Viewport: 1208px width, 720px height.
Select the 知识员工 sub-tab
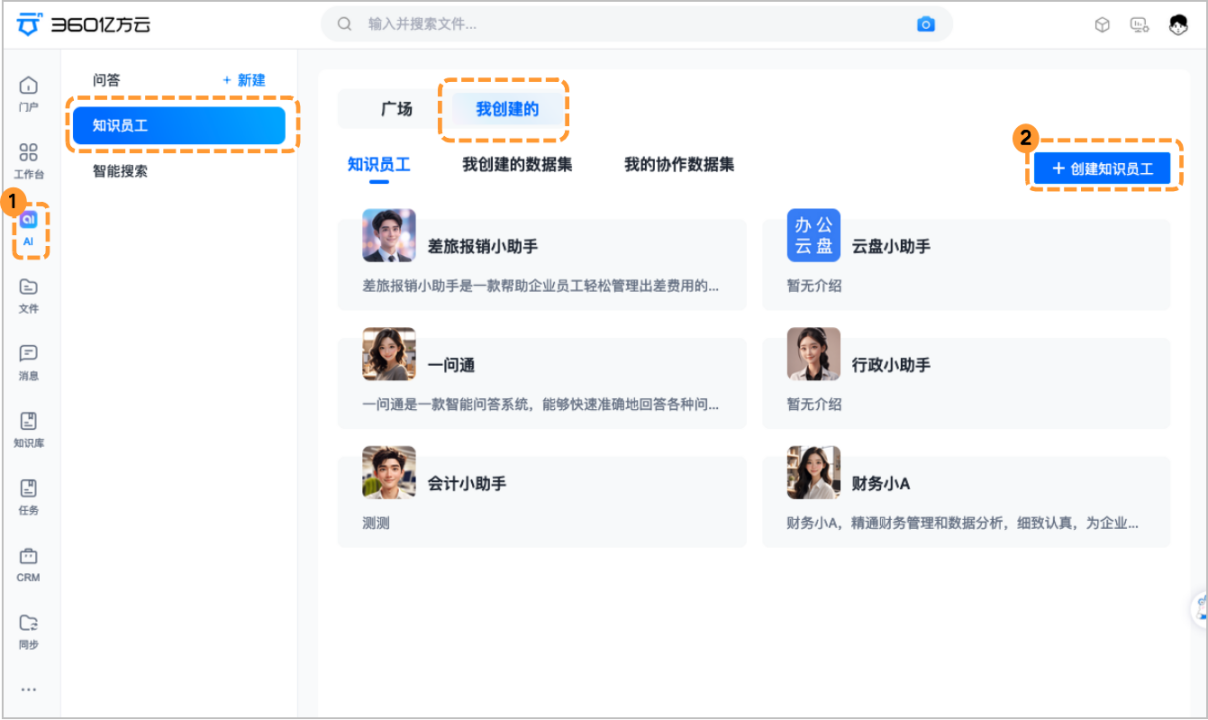click(379, 165)
